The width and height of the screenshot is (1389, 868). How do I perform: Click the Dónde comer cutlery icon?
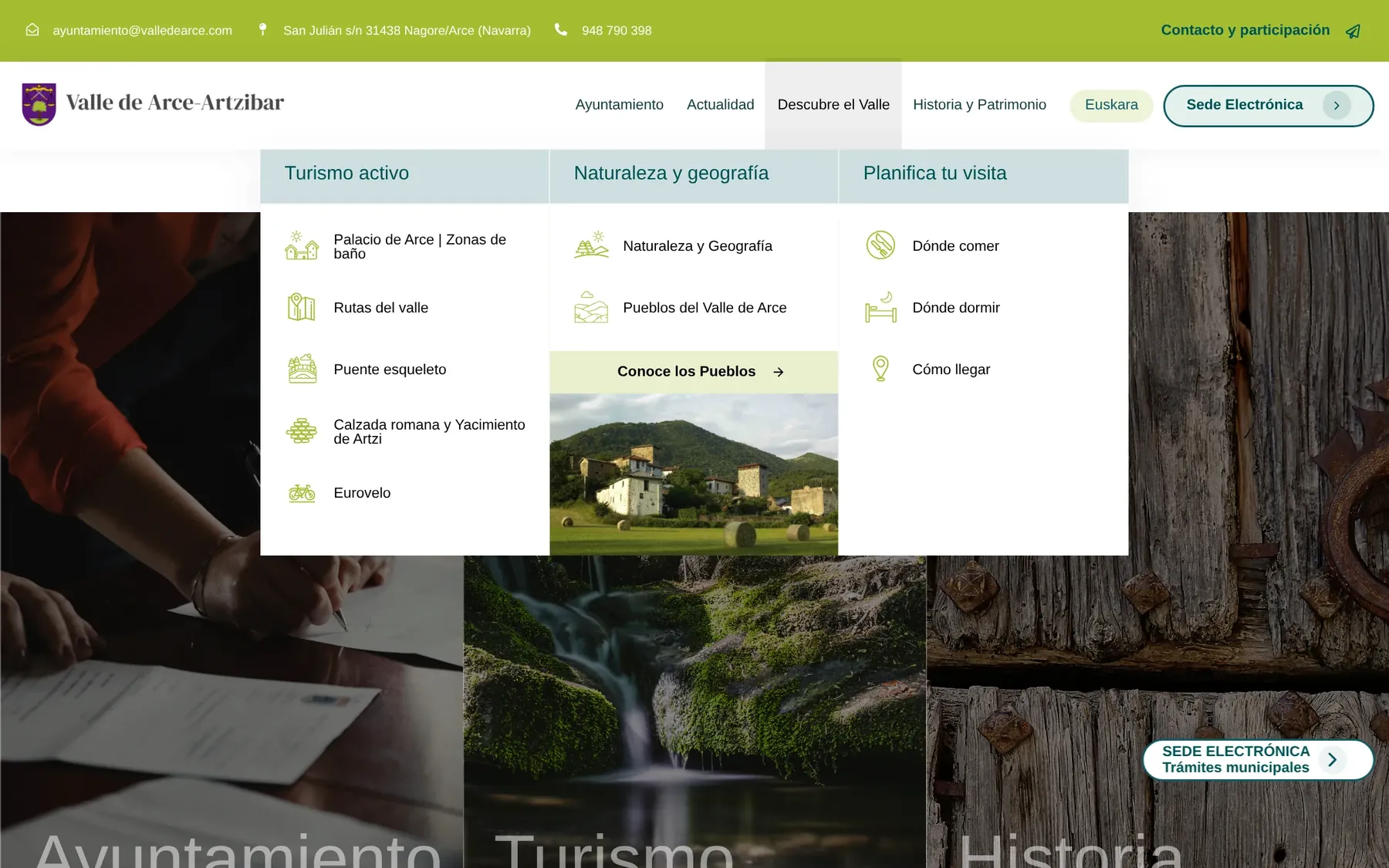point(880,245)
